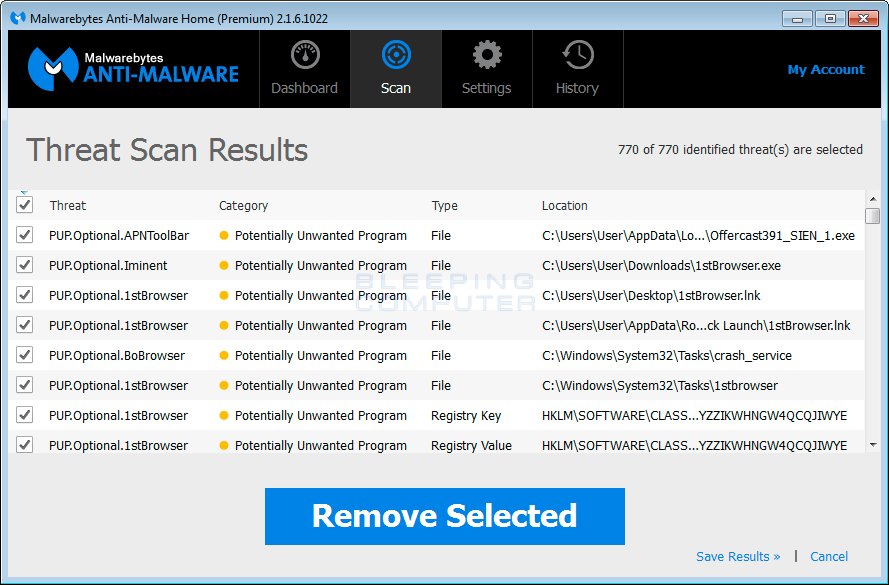
Task: Select the Offercast391_SIEN_1.exe location text
Action: (x=698, y=236)
